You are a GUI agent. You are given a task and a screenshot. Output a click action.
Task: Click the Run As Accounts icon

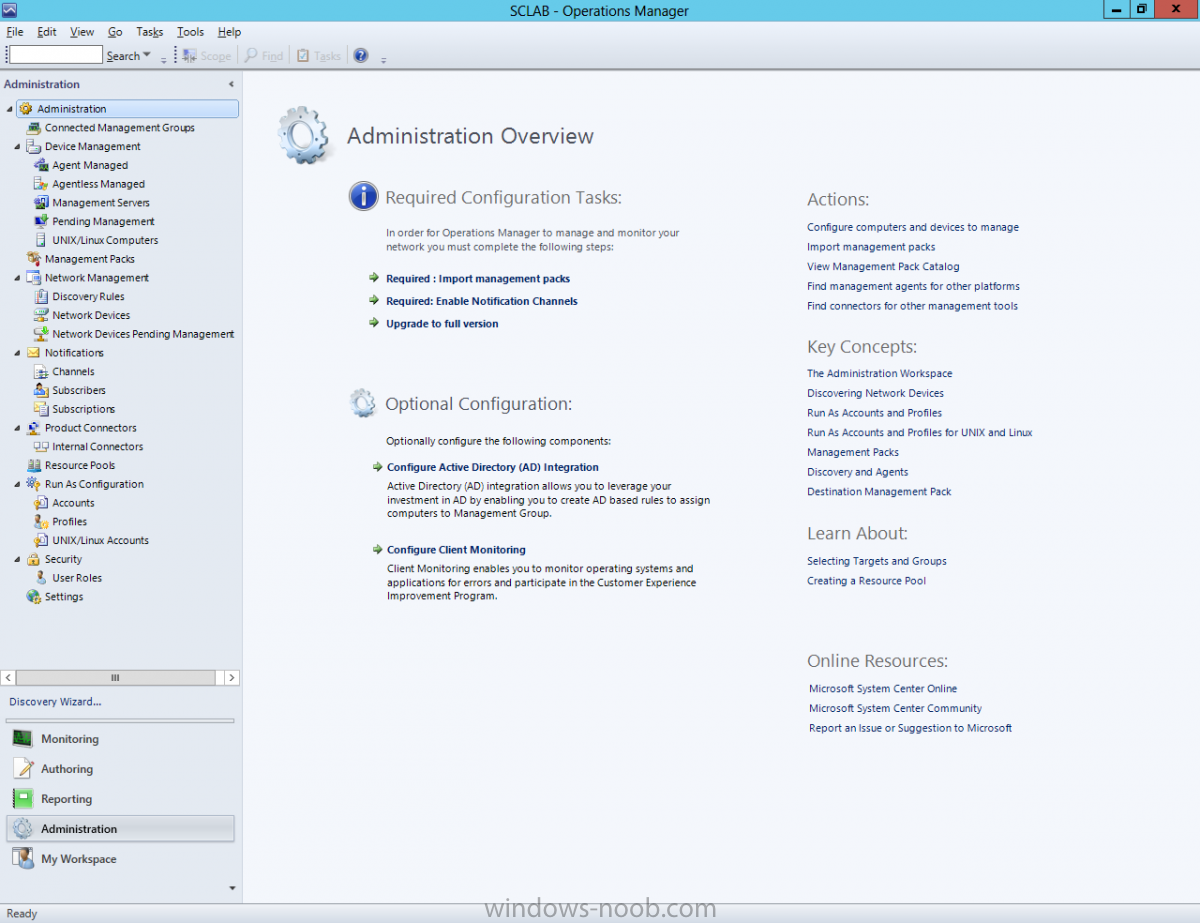point(41,503)
